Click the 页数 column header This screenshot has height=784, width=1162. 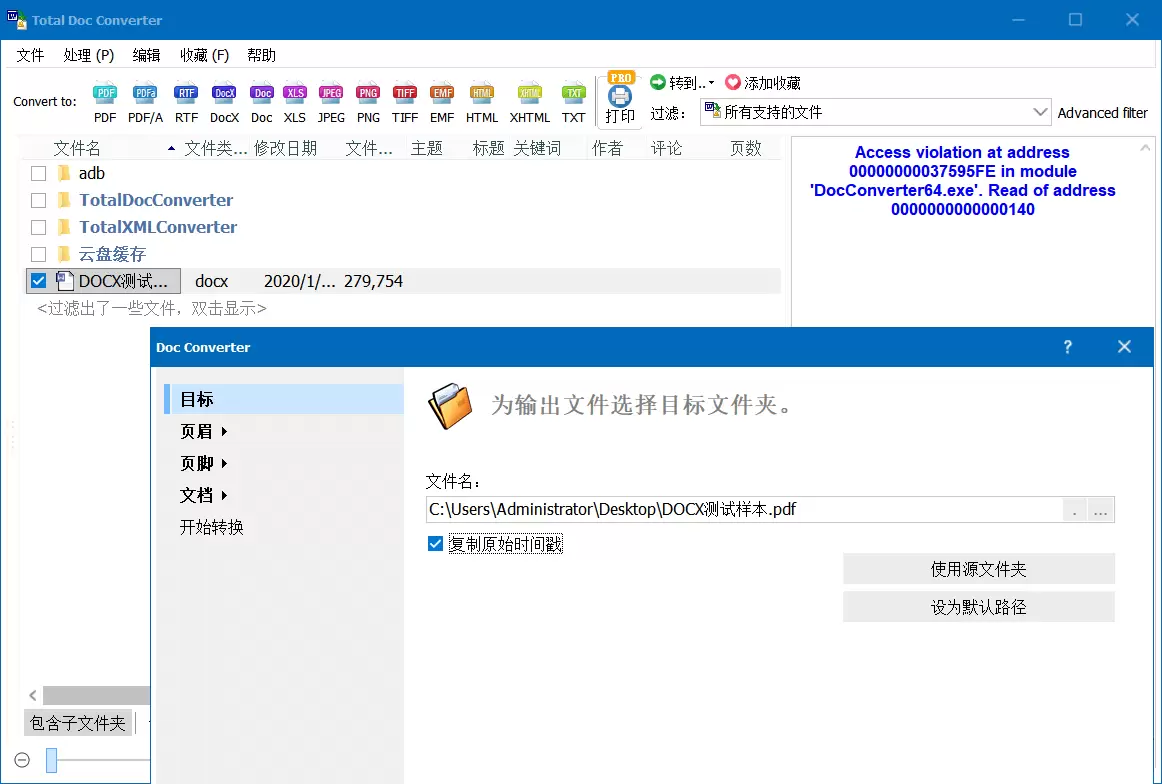[x=746, y=148]
